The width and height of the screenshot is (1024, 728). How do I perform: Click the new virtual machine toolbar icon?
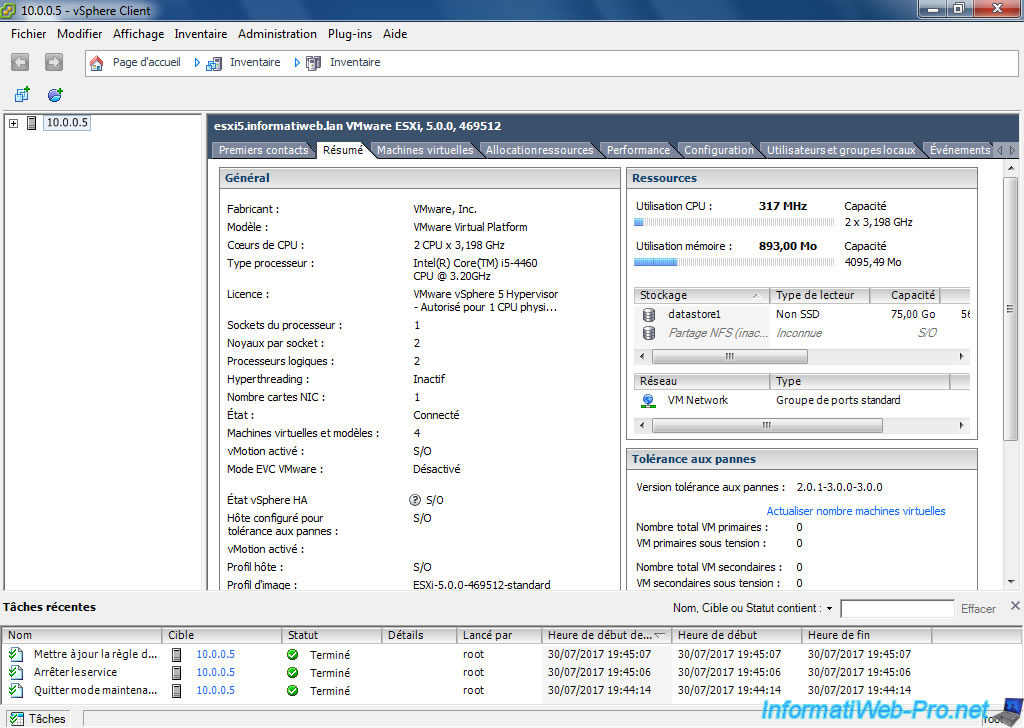coord(22,95)
